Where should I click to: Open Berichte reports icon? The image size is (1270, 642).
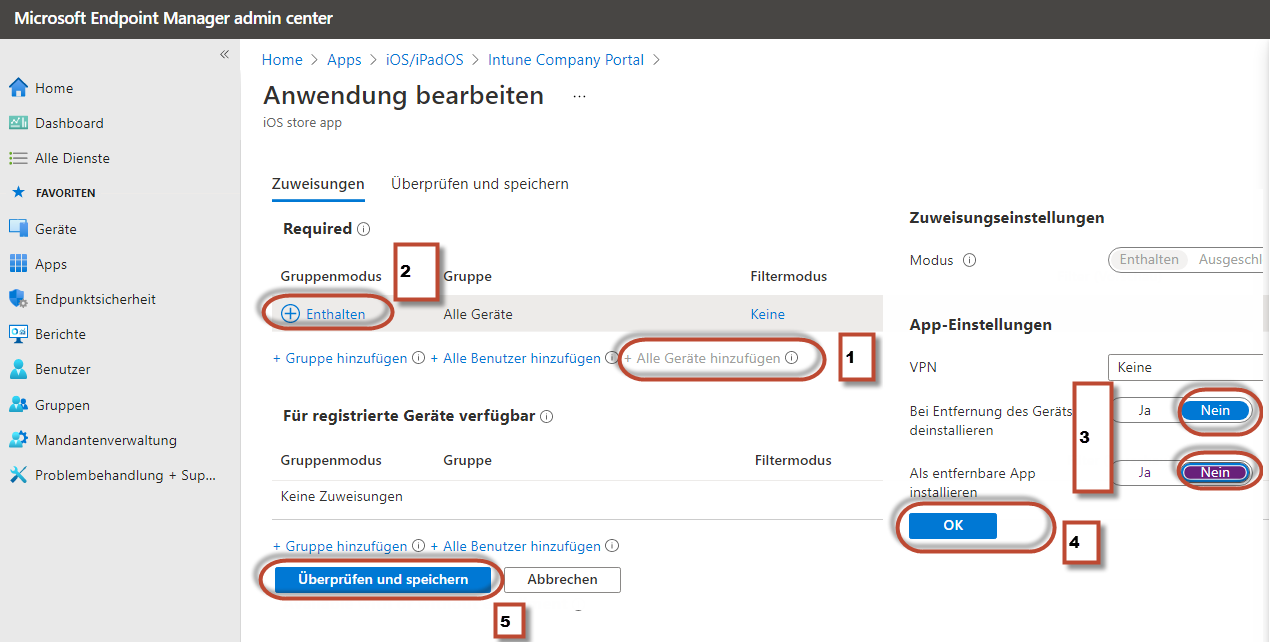[x=18, y=334]
